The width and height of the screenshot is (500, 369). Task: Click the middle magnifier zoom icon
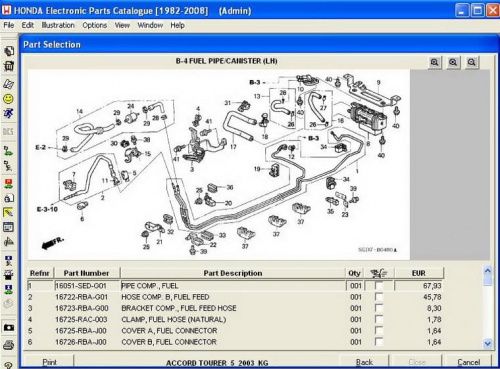point(453,62)
